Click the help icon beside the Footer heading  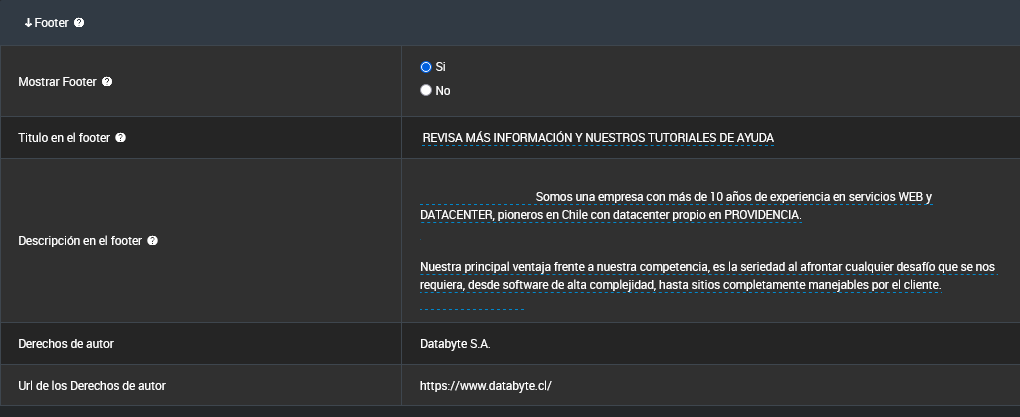(79, 22)
